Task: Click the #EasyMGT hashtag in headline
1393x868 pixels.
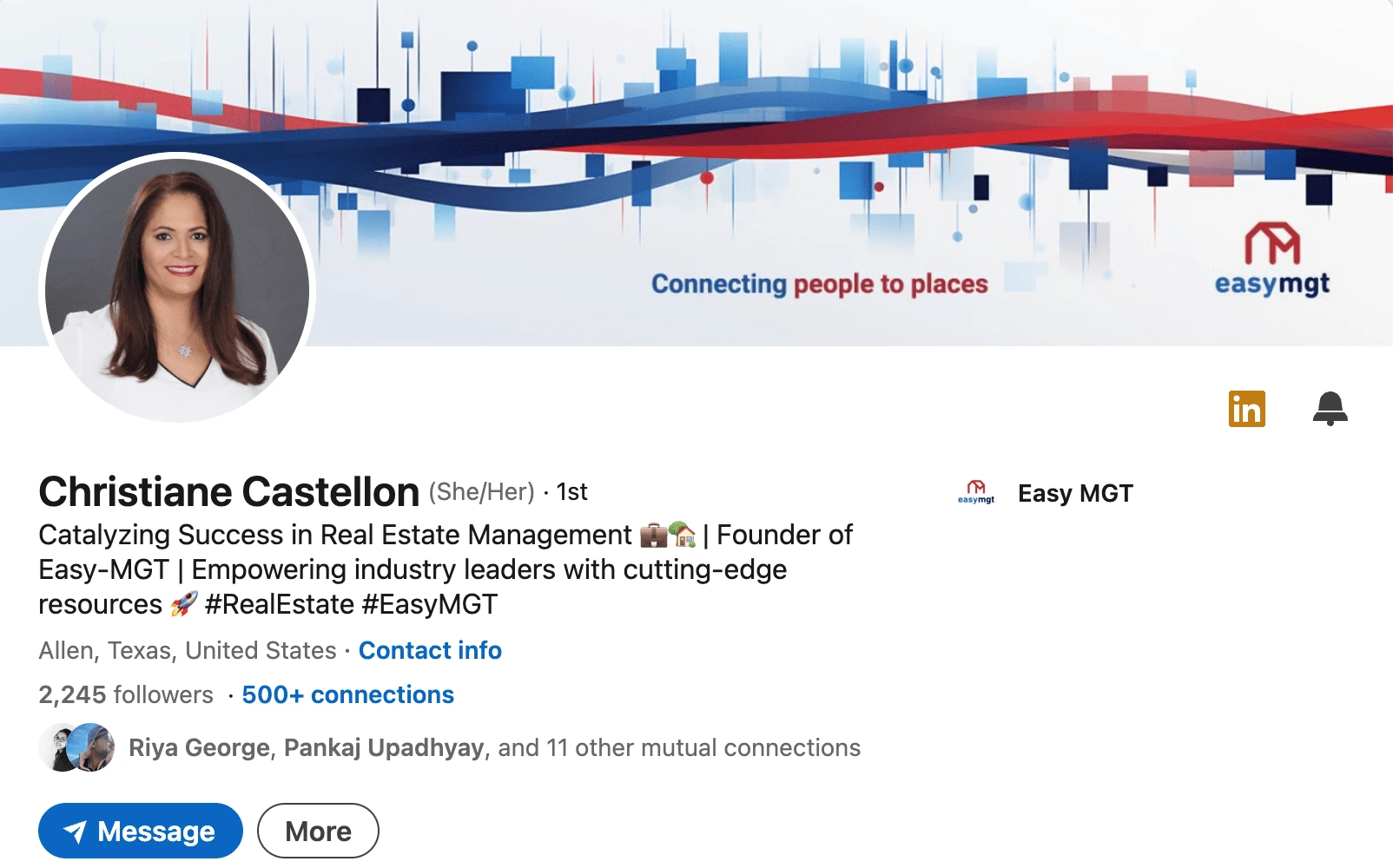Action: tap(430, 604)
